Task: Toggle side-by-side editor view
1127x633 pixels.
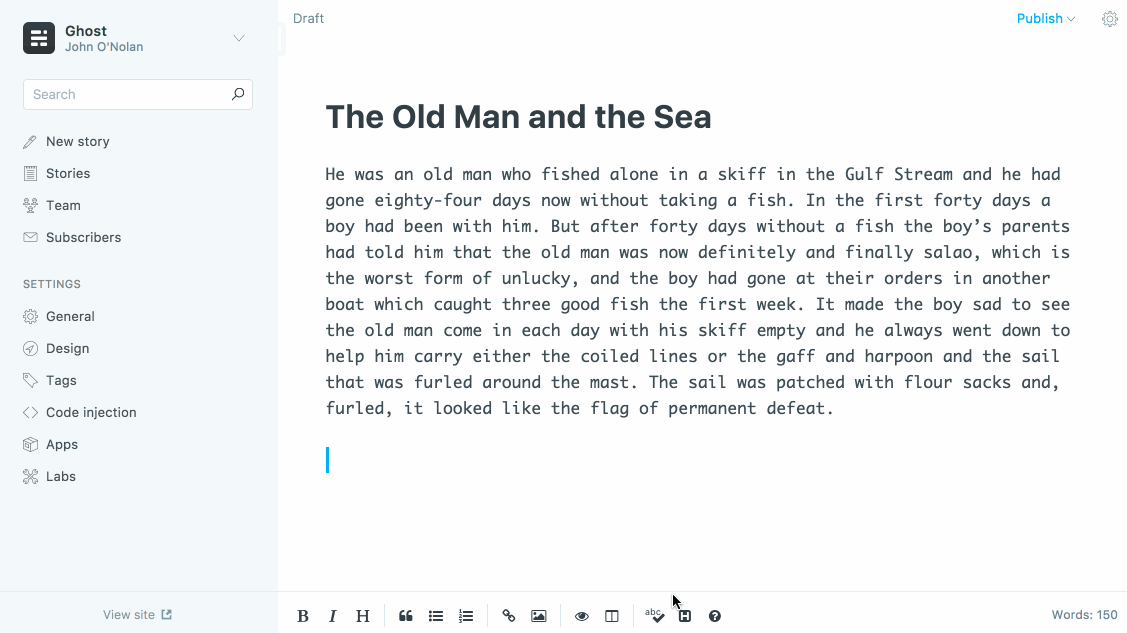Action: click(x=612, y=616)
